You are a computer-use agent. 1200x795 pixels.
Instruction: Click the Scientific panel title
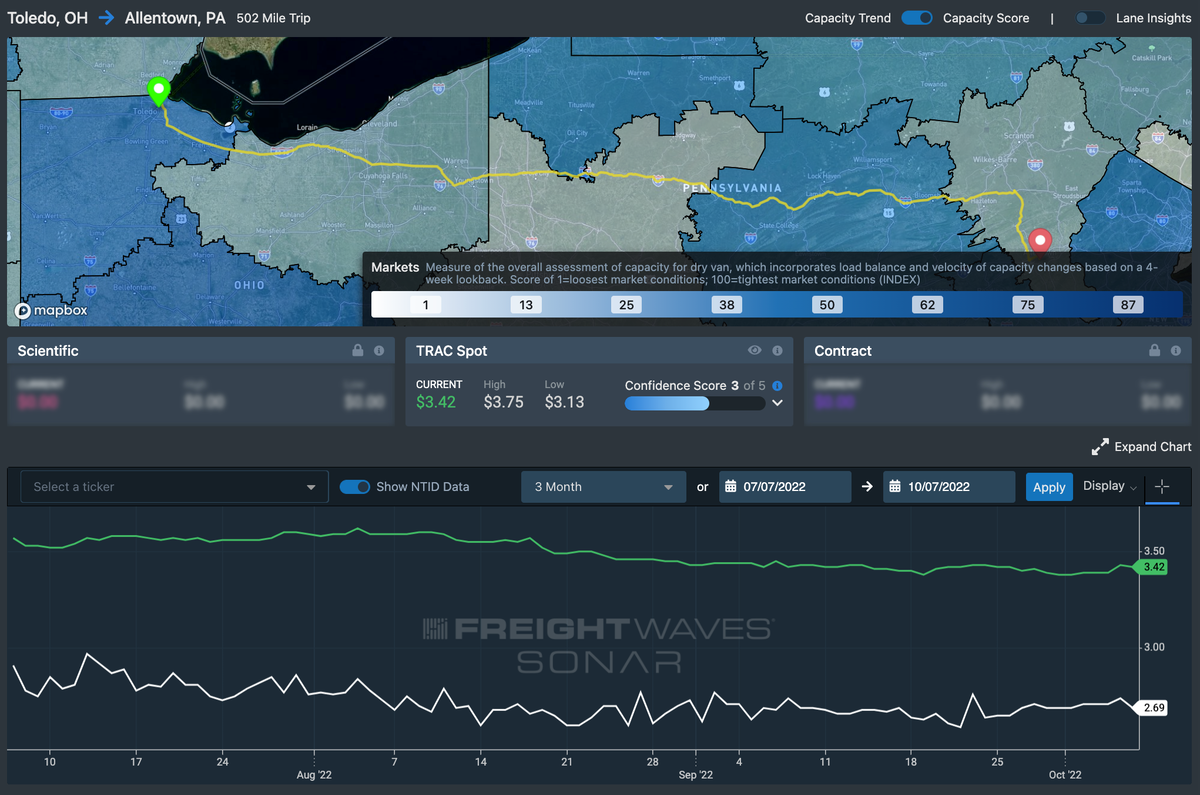pos(48,351)
